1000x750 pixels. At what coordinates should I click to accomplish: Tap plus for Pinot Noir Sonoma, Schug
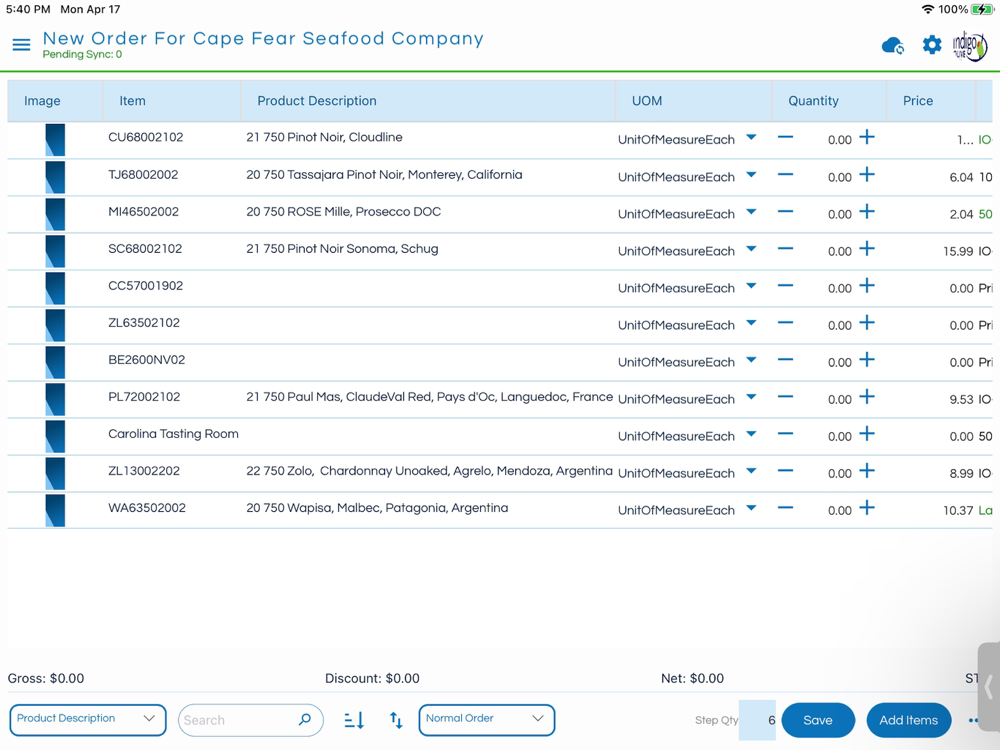(x=867, y=248)
